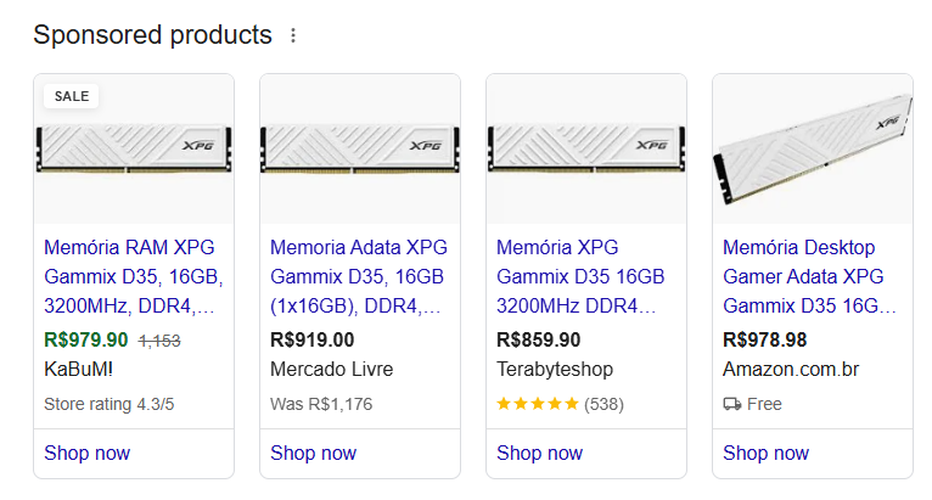
Task: Click Shop now under Amazon.com.br listing
Action: pyautogui.click(x=766, y=453)
